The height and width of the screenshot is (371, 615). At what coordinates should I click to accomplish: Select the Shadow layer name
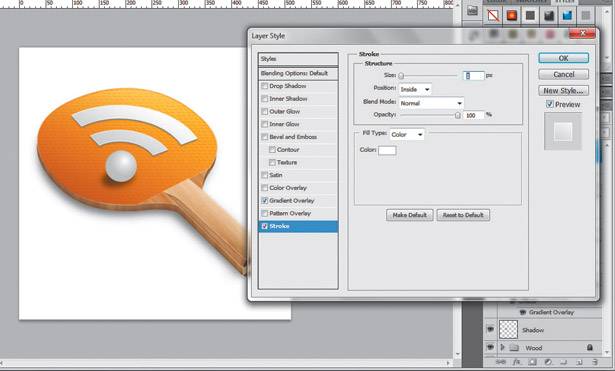pos(533,330)
